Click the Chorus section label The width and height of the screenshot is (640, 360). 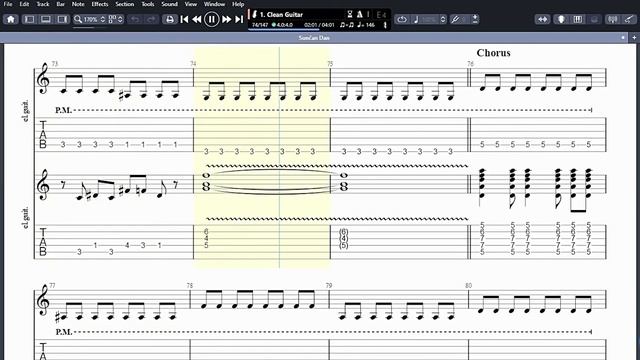[493, 53]
